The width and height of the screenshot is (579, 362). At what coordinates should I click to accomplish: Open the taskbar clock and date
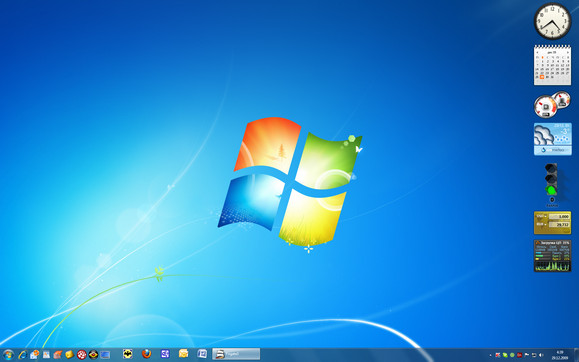point(560,355)
